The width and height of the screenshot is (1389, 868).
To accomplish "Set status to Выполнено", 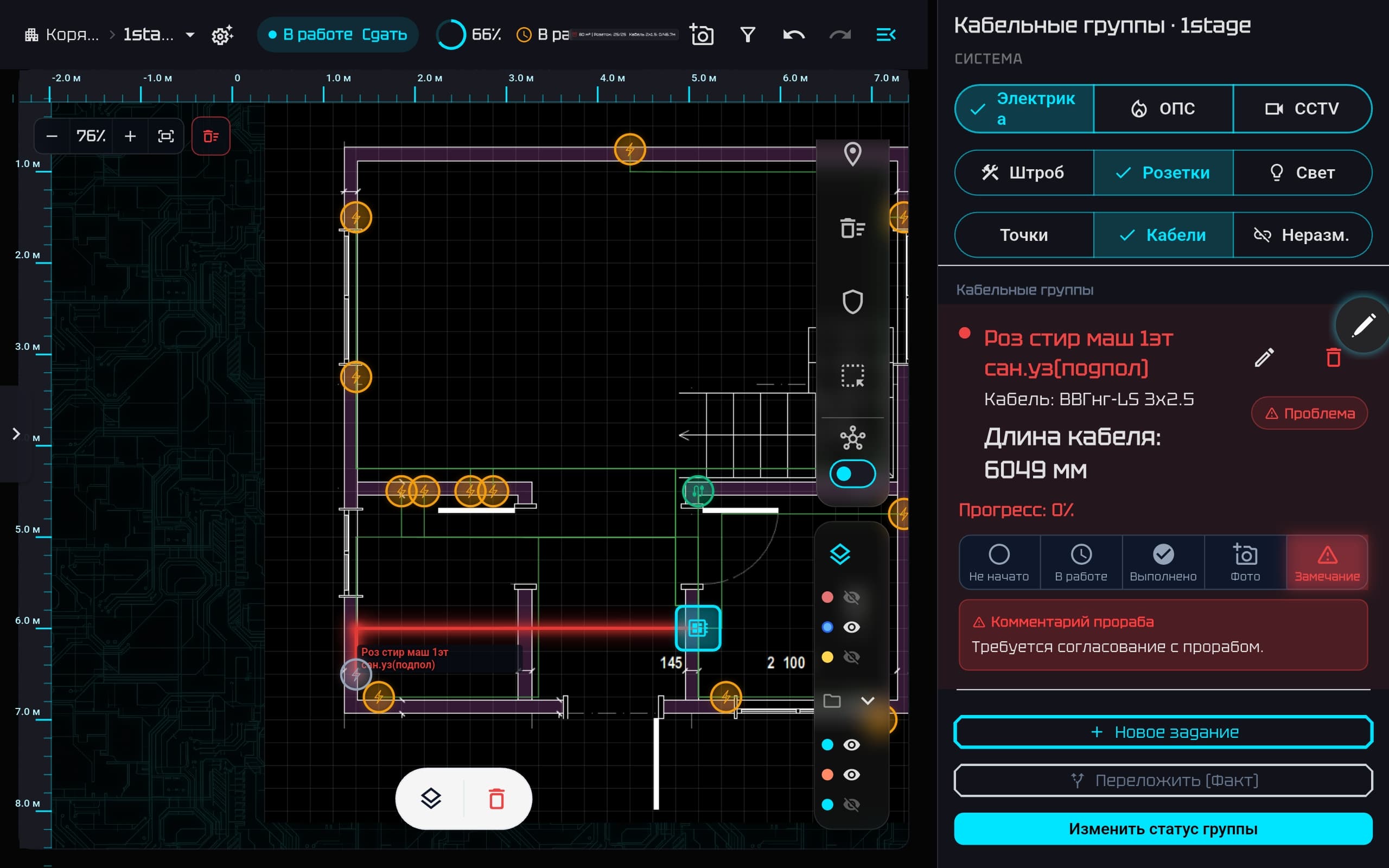I will [x=1163, y=563].
